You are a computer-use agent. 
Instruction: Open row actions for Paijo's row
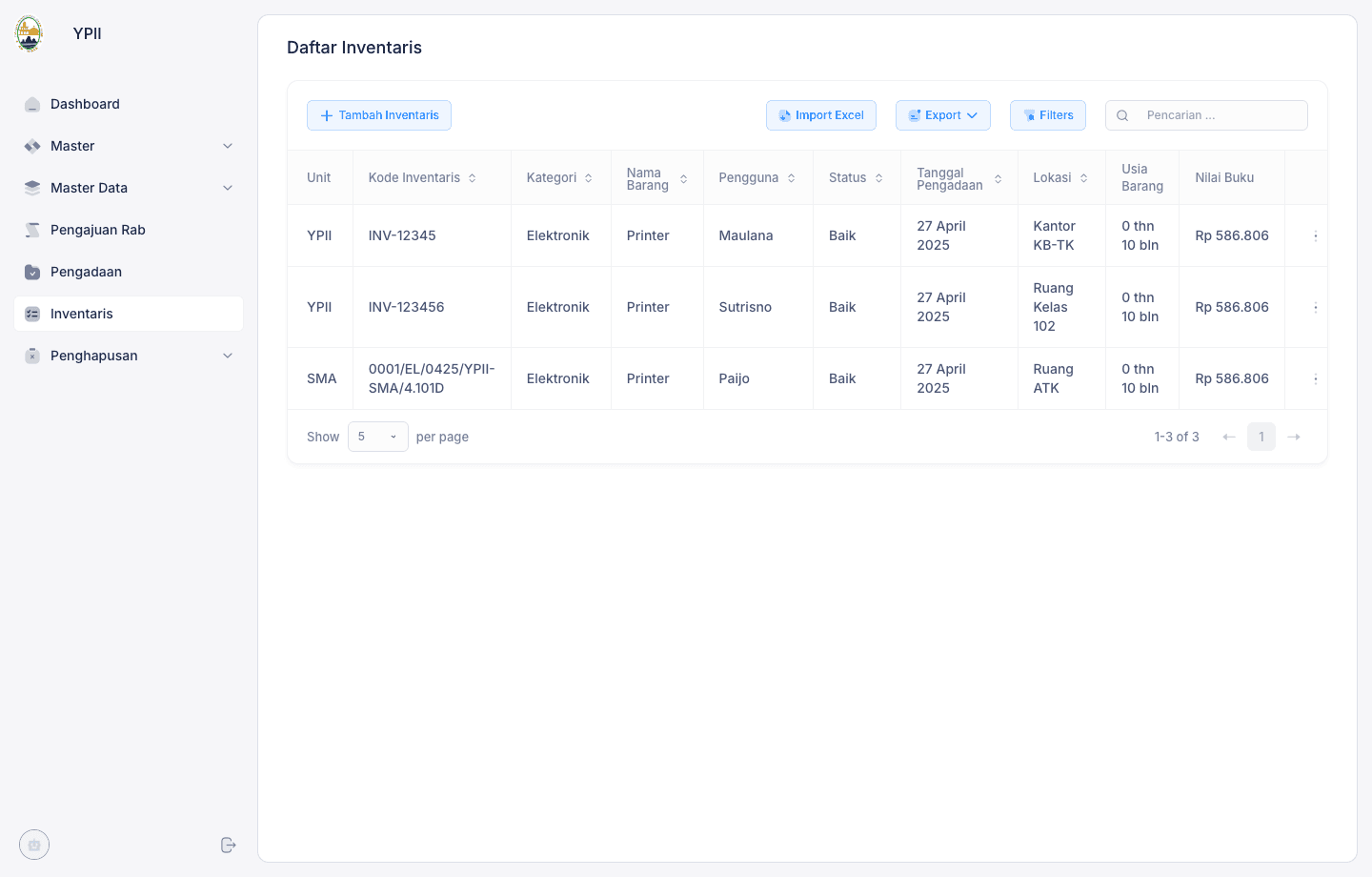coord(1316,378)
